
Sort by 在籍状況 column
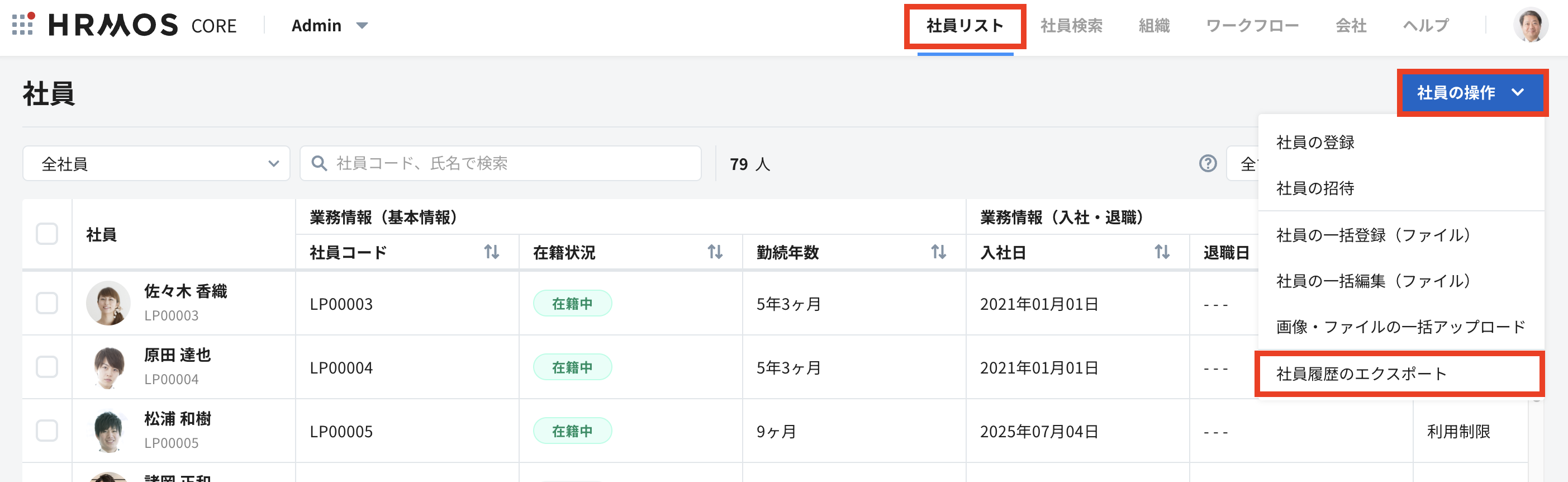click(x=715, y=252)
